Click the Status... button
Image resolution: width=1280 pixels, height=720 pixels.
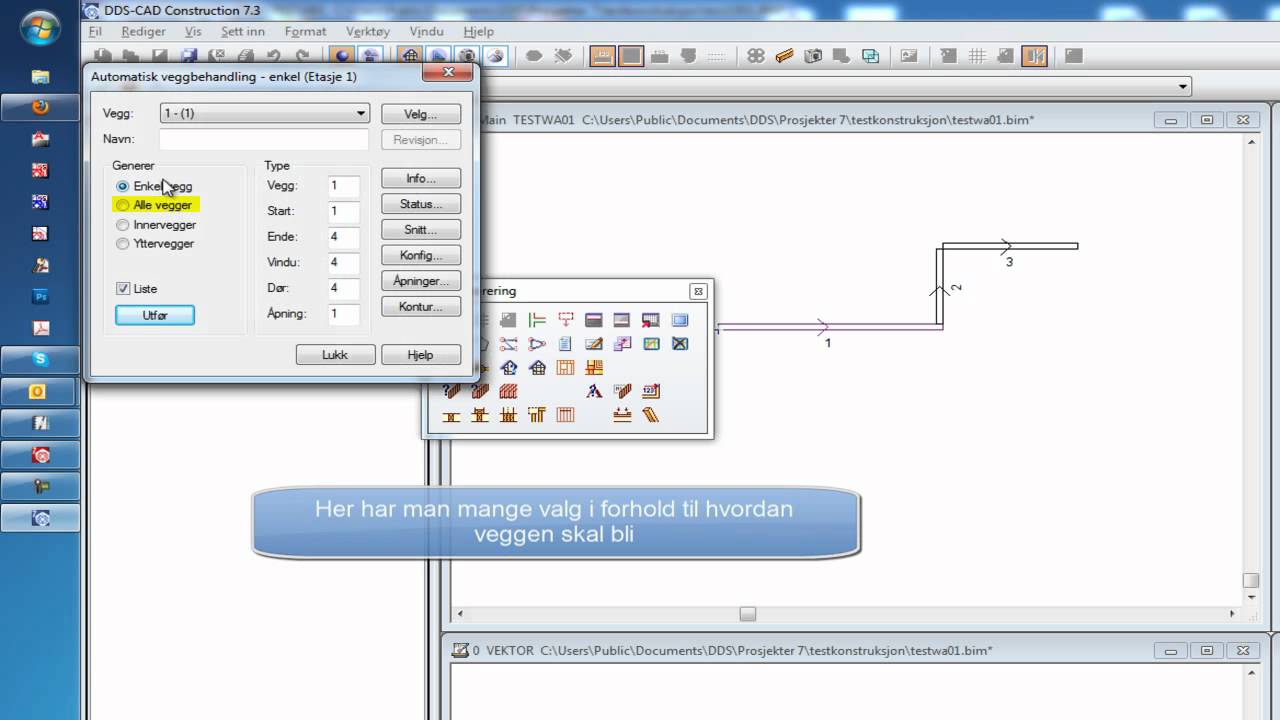[421, 204]
